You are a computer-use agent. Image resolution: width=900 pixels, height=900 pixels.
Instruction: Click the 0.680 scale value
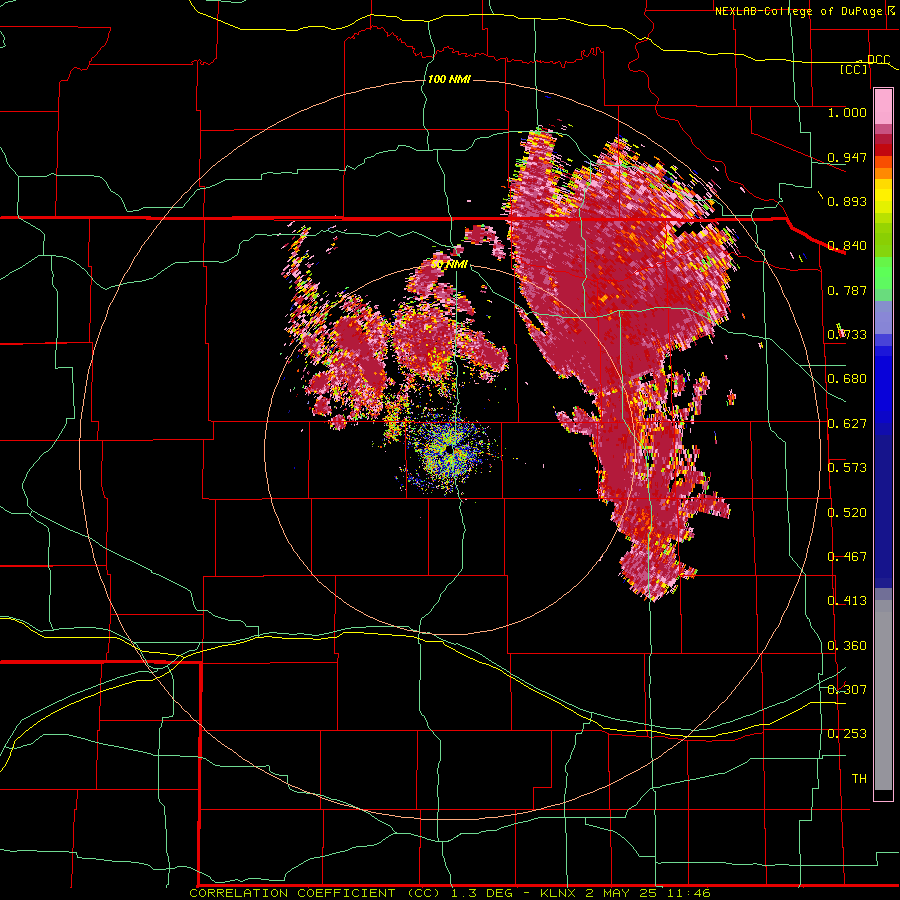click(847, 379)
